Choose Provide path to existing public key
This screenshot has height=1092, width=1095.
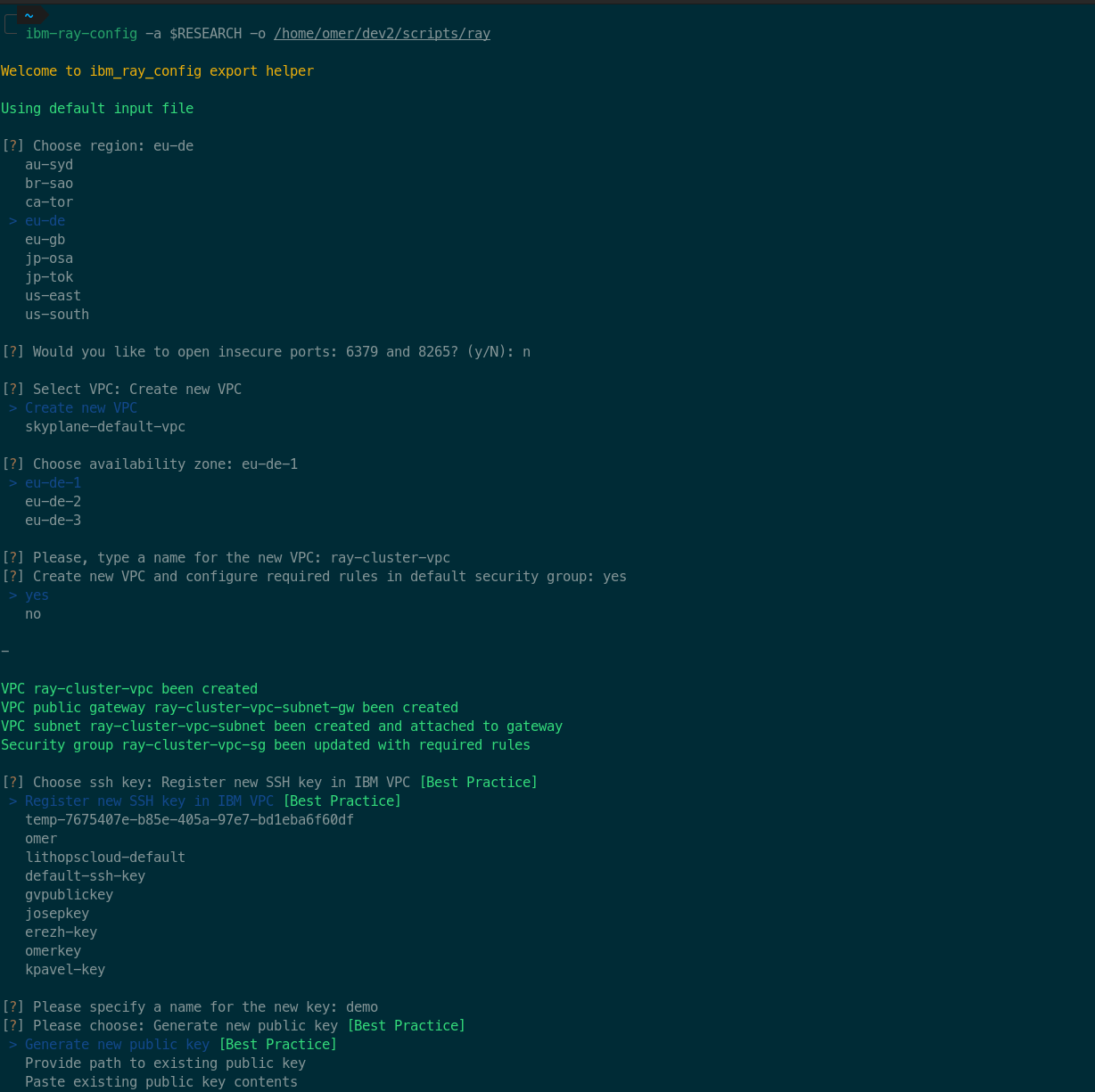(x=165, y=1063)
